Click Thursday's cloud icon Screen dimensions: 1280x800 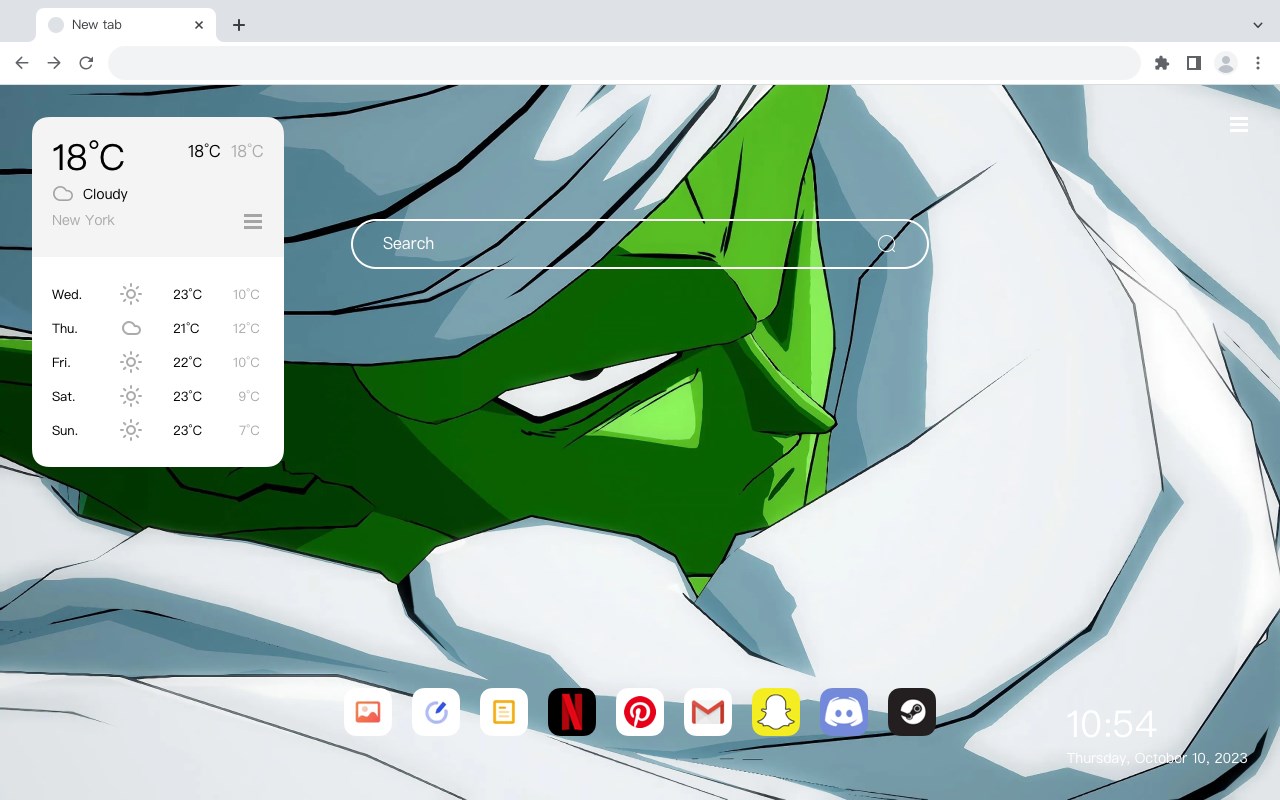click(x=131, y=328)
